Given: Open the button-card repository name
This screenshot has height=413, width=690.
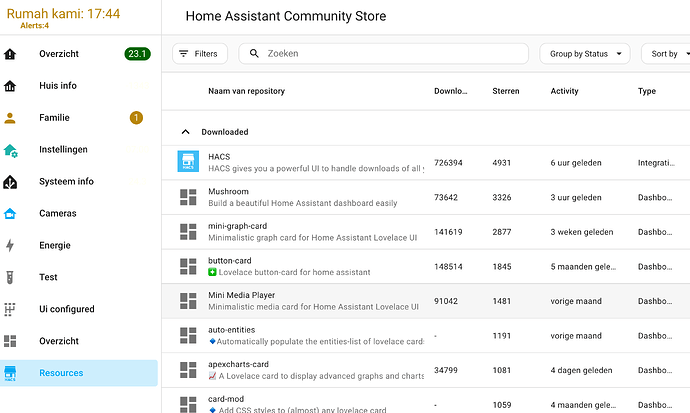Looking at the screenshot, I should [x=230, y=260].
